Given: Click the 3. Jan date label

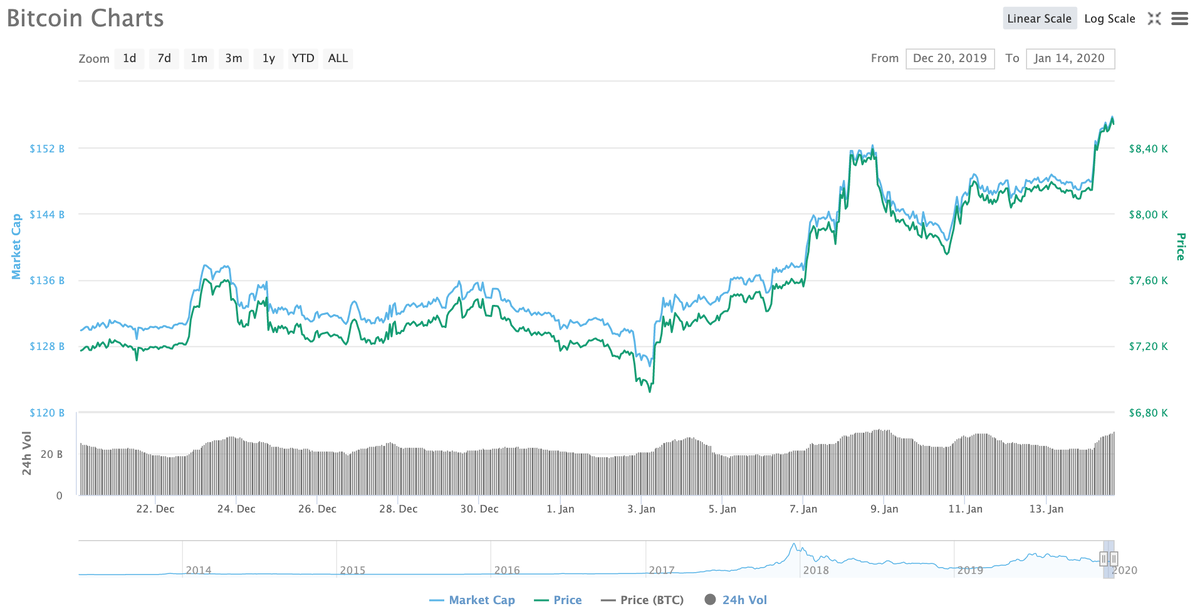Looking at the screenshot, I should (x=641, y=509).
